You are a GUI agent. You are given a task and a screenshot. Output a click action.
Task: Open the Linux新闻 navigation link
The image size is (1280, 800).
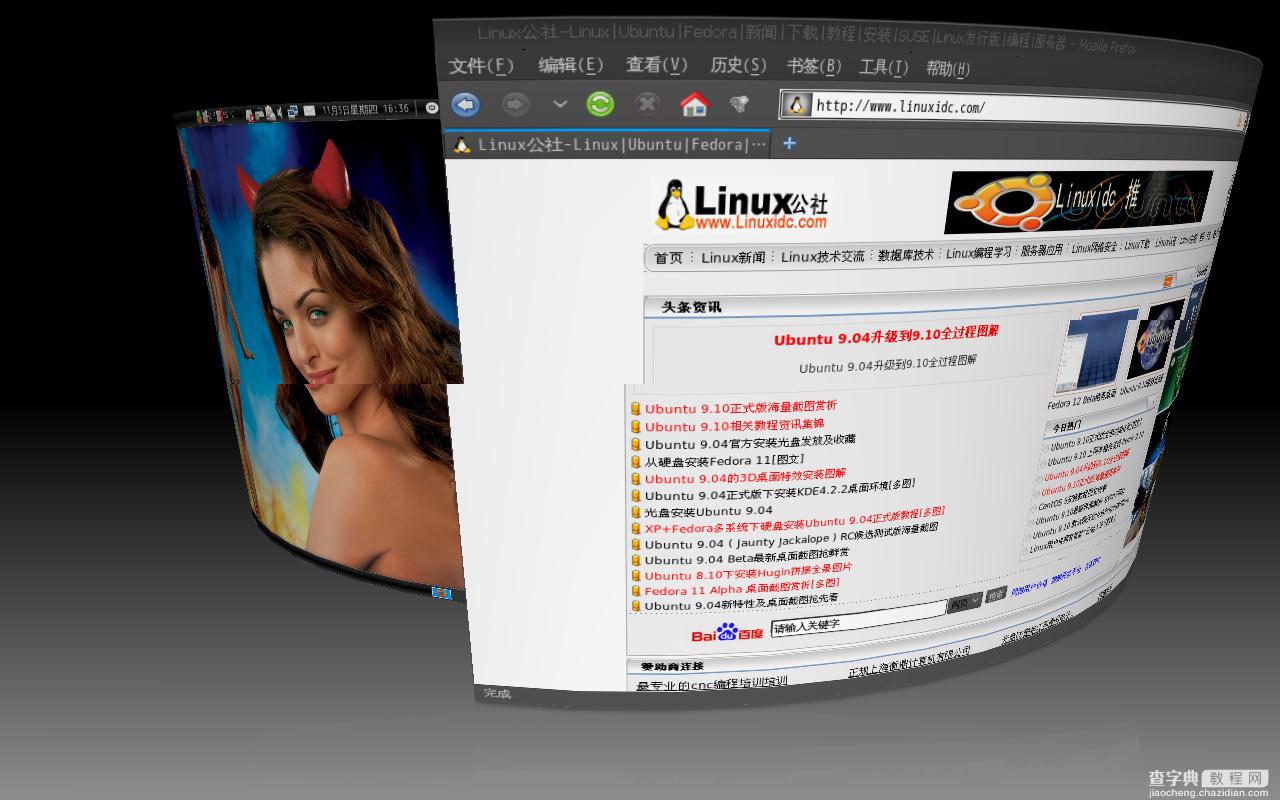coord(733,257)
